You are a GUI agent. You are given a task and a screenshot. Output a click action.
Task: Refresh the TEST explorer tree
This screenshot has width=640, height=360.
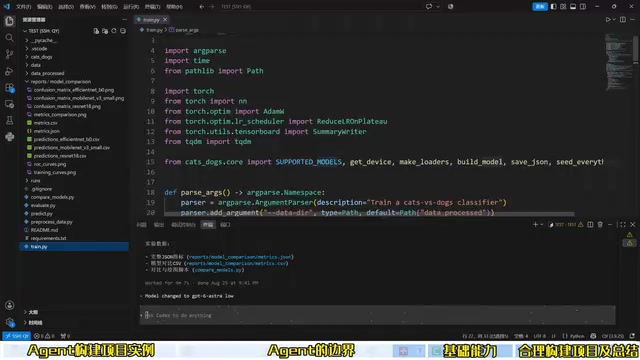(x=114, y=31)
